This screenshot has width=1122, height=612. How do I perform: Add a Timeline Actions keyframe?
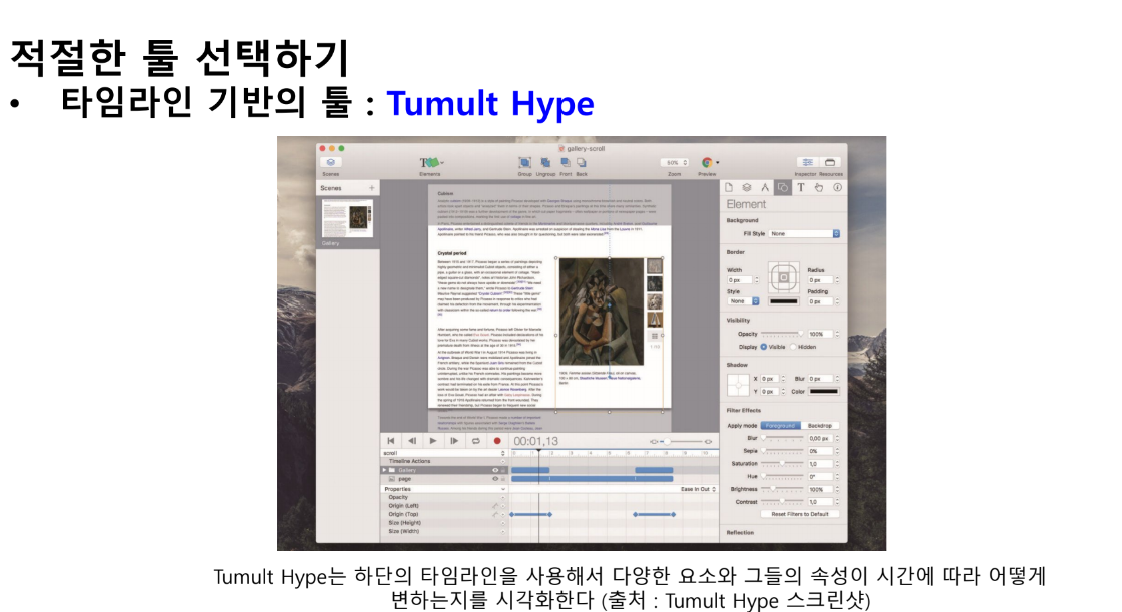coord(503,462)
